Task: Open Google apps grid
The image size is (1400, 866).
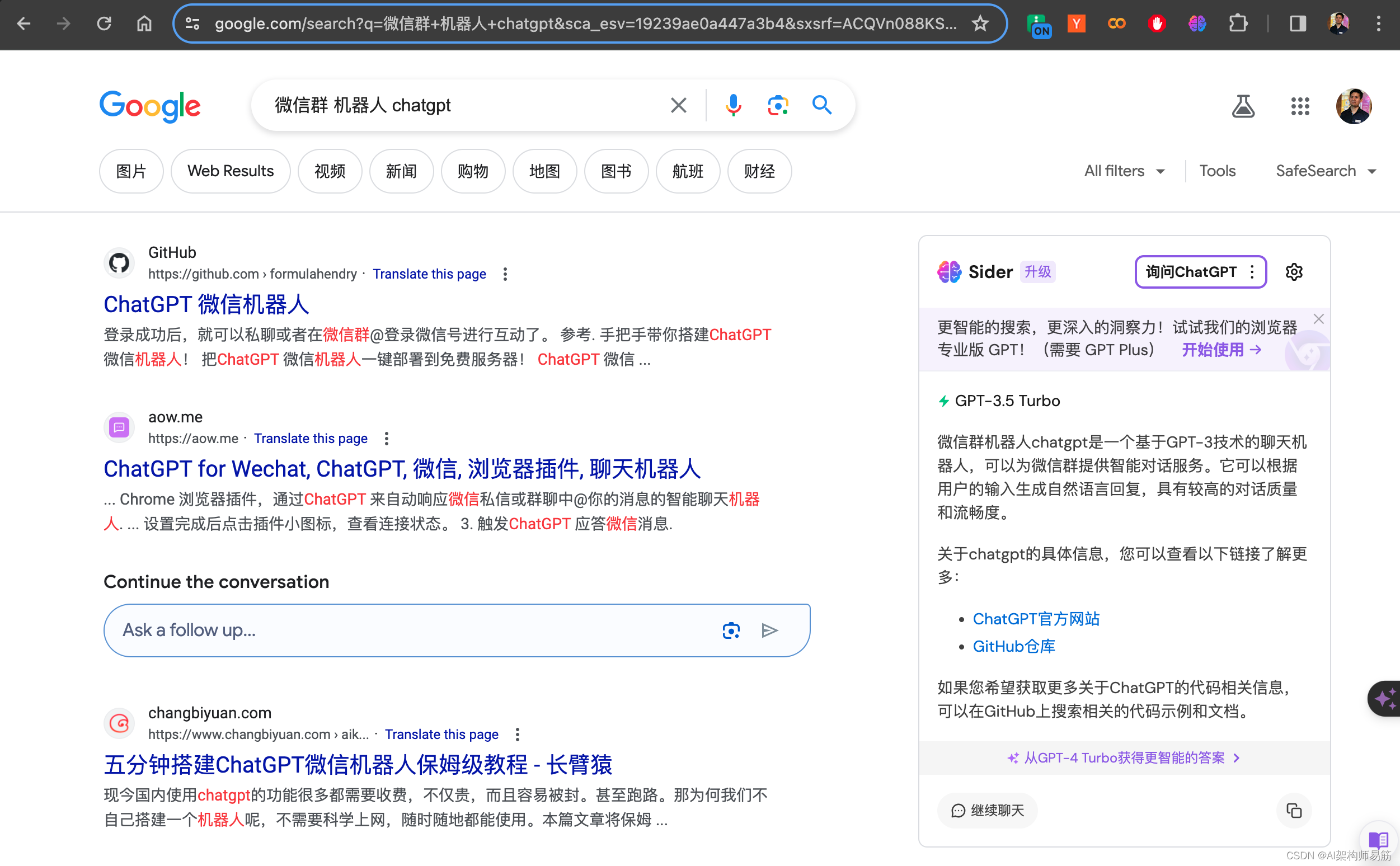Action: [1300, 106]
